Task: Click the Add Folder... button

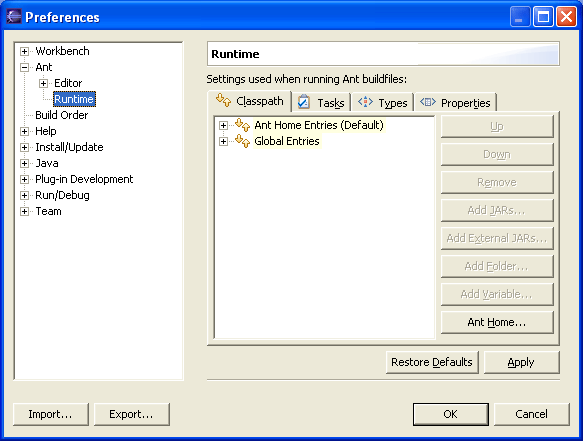Action: (x=497, y=266)
